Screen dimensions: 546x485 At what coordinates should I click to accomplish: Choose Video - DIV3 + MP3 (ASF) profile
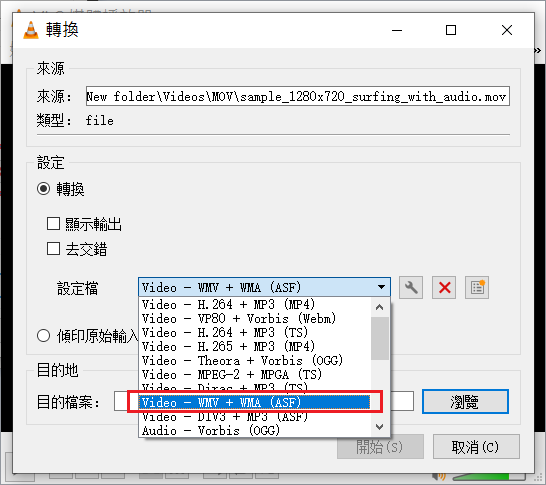(x=255, y=416)
